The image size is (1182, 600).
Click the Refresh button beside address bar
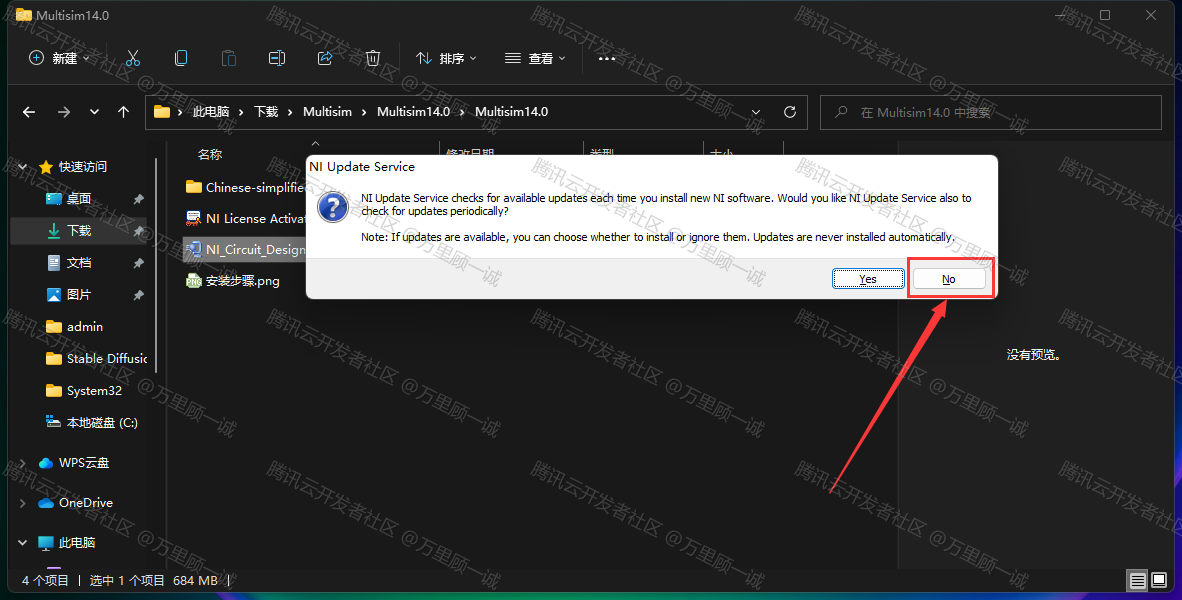pyautogui.click(x=790, y=112)
